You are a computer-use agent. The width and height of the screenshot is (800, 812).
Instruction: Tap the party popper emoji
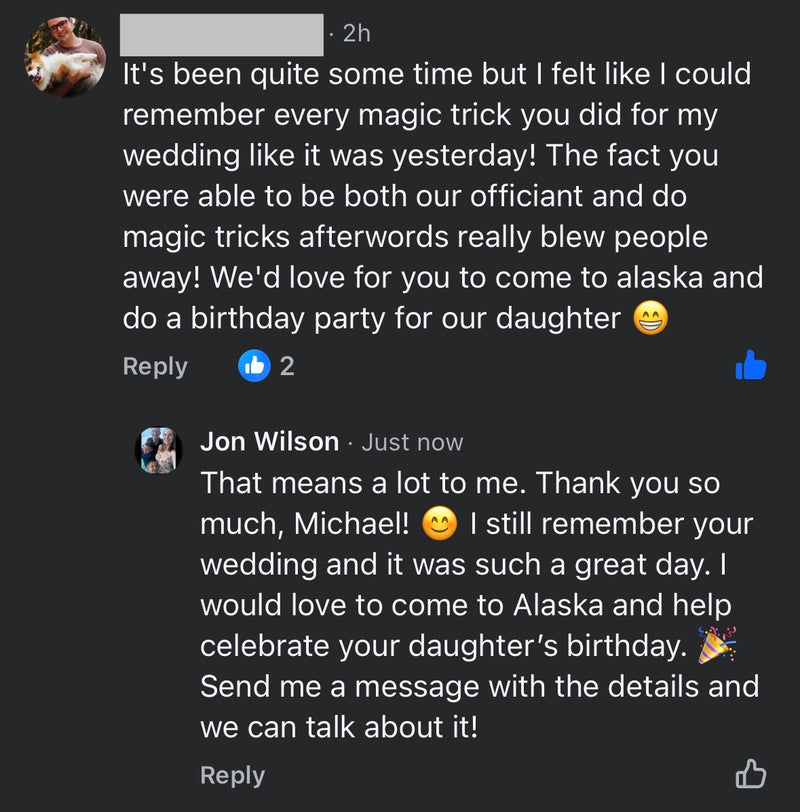(x=716, y=646)
